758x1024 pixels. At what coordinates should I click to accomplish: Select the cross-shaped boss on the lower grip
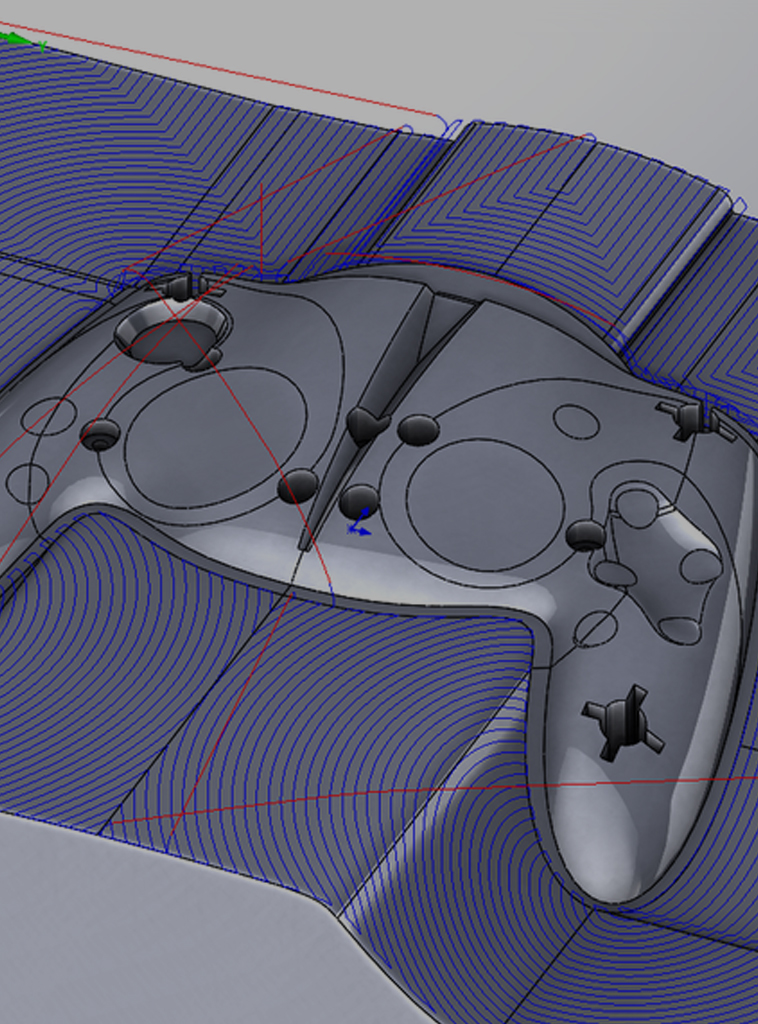pyautogui.click(x=622, y=722)
